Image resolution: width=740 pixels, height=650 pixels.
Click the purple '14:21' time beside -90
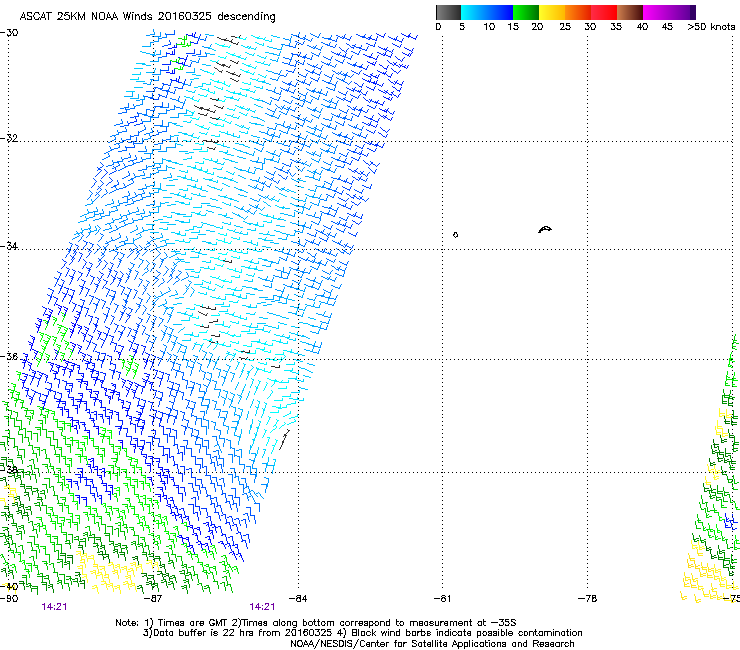54,607
